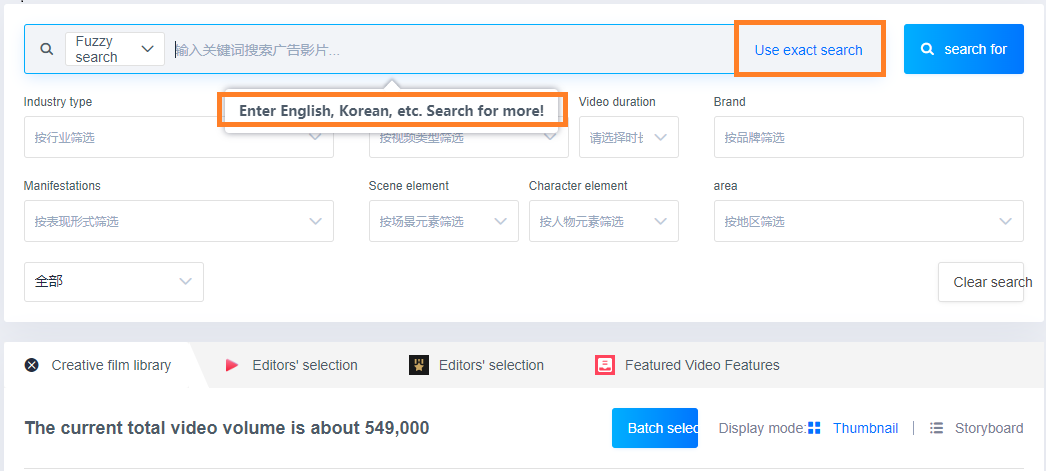The image size is (1046, 471).
Task: Open the area filter dropdown
Action: [x=869, y=221]
